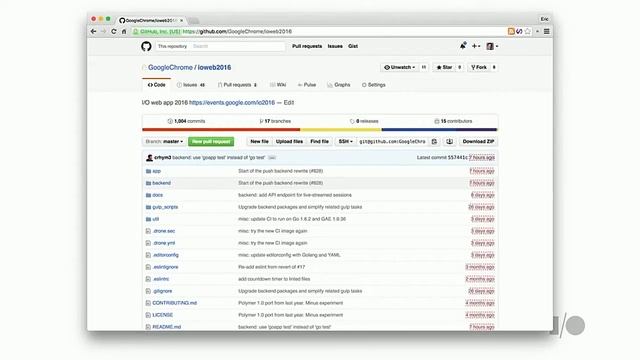View the releases count link
The image size is (640, 360).
click(x=364, y=121)
